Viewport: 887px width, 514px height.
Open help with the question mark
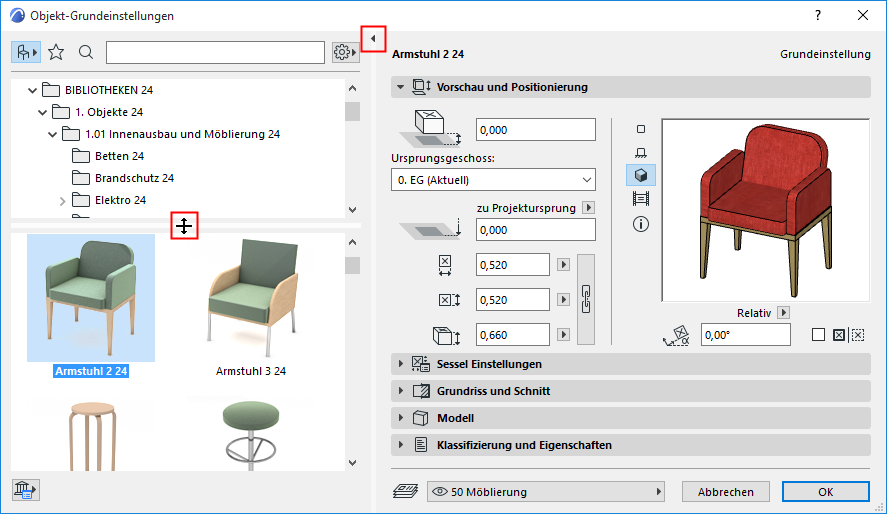click(818, 15)
